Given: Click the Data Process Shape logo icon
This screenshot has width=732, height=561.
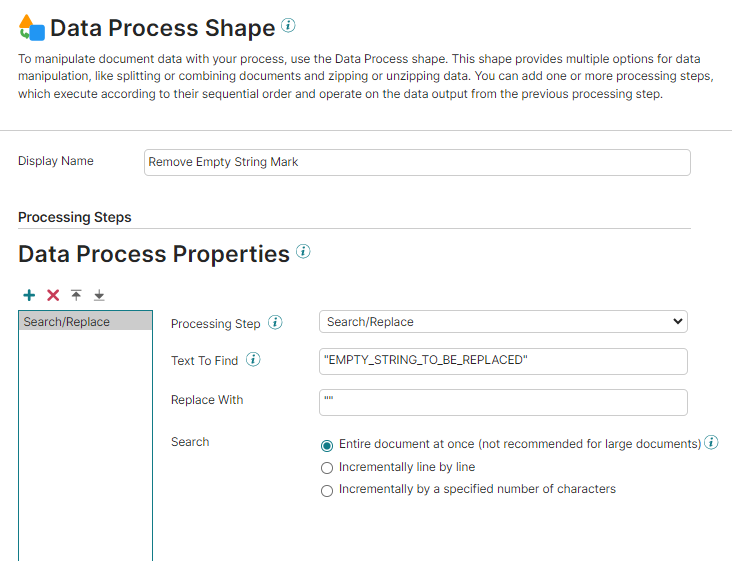Looking at the screenshot, I should 32,28.
